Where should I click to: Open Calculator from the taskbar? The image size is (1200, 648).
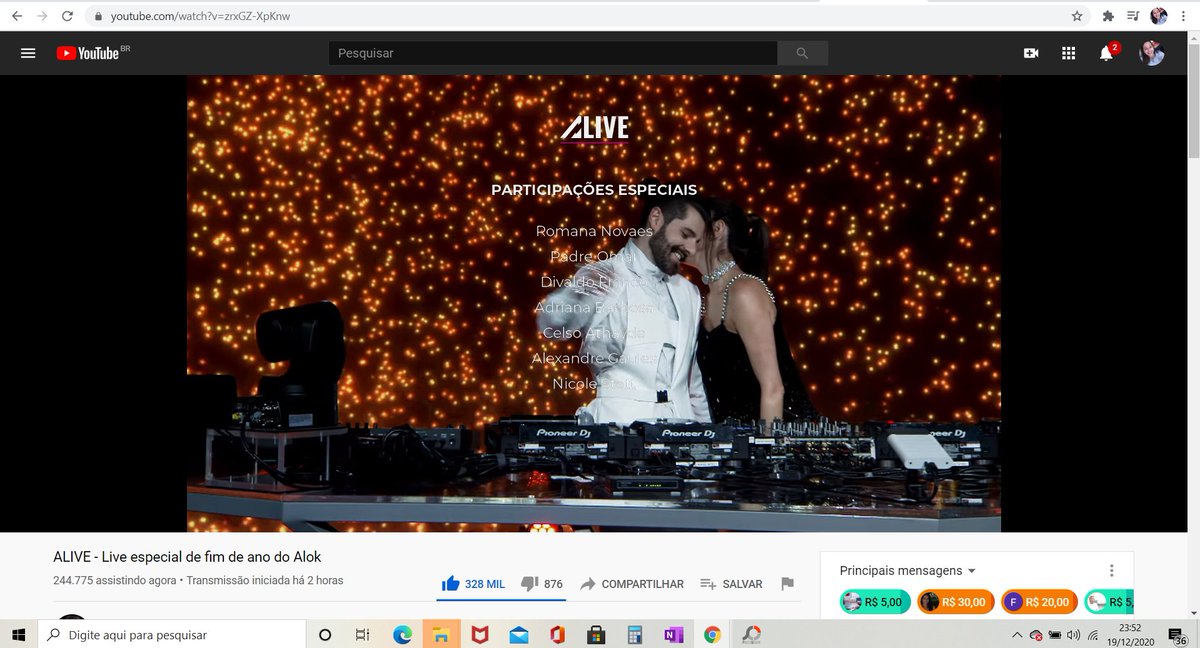pos(633,634)
